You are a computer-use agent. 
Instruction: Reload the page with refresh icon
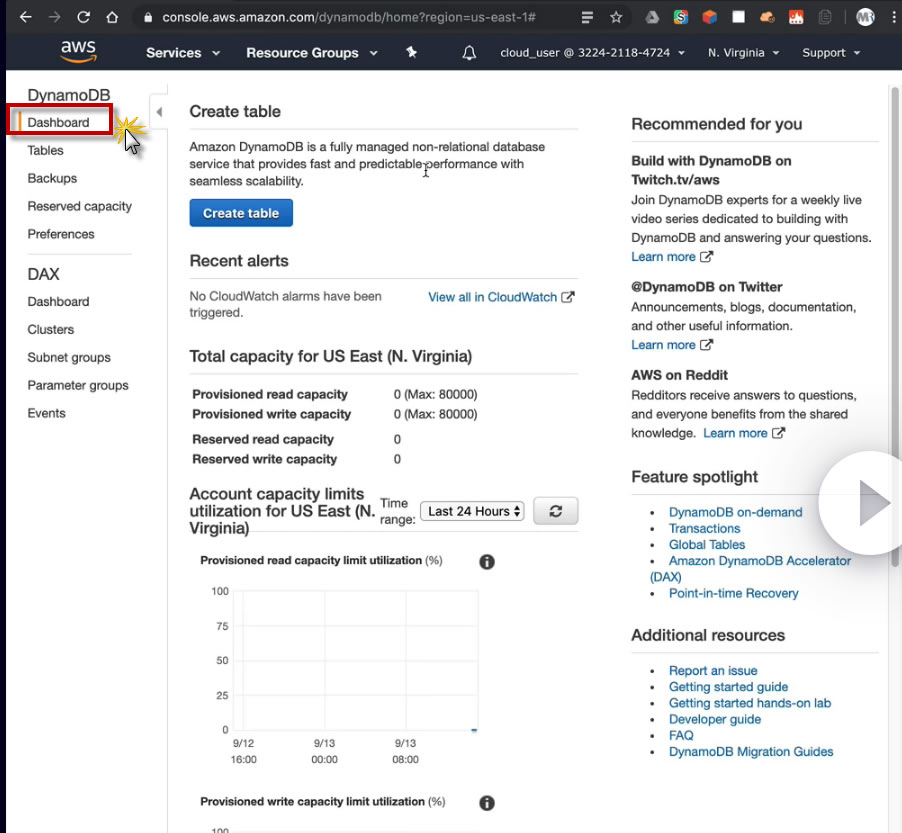[x=83, y=17]
